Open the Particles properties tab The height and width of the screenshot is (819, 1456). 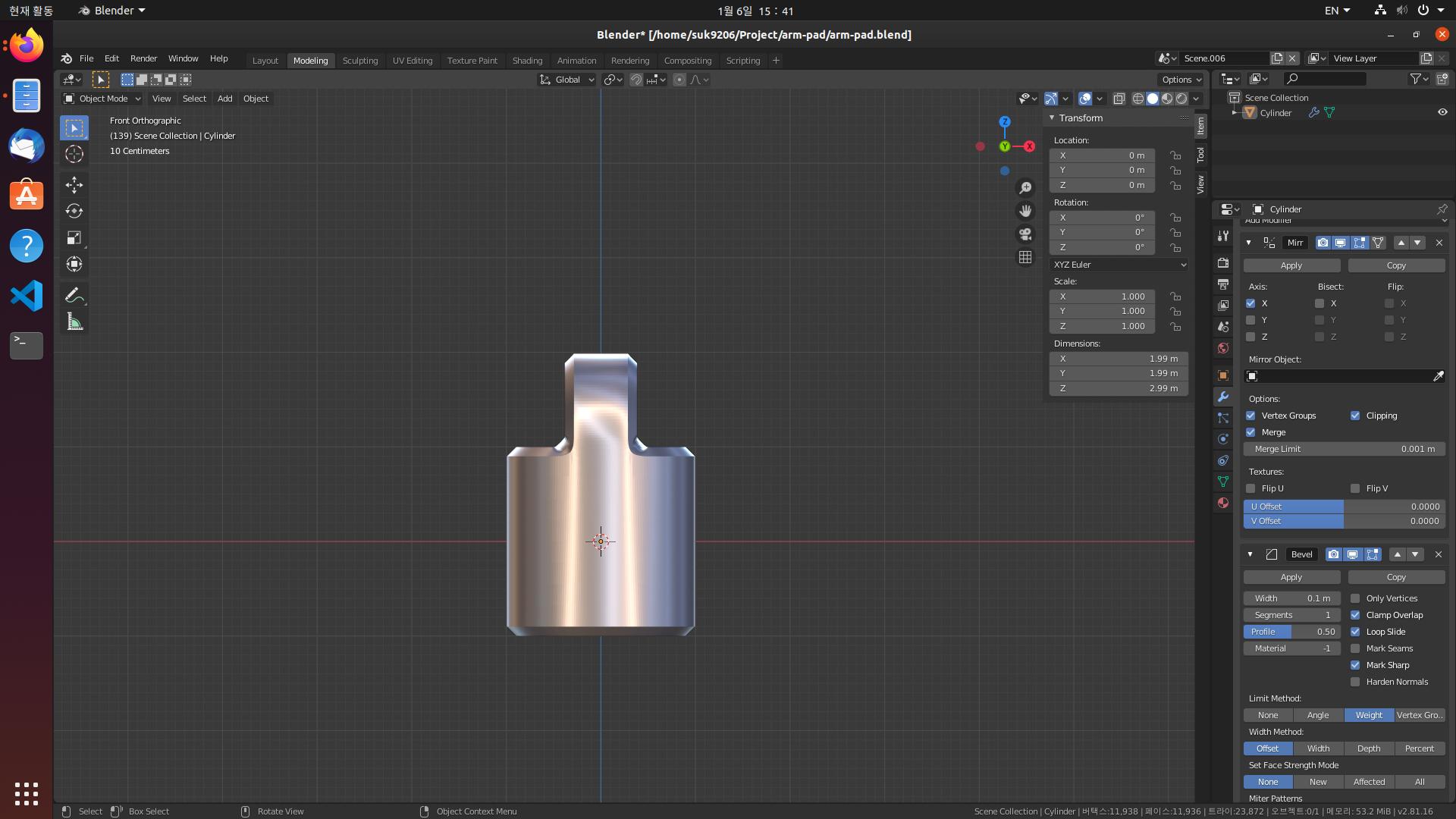(1222, 418)
